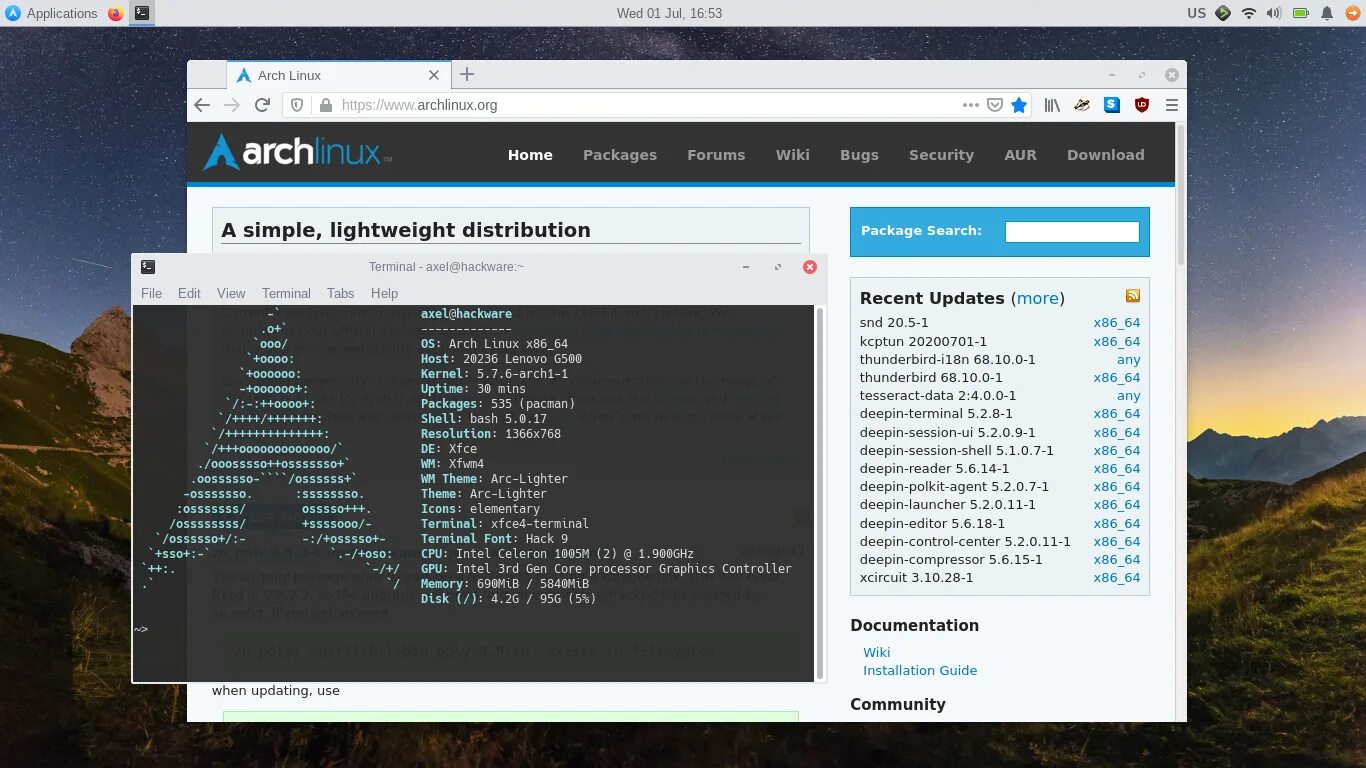Open AUR nav link

coord(1020,155)
